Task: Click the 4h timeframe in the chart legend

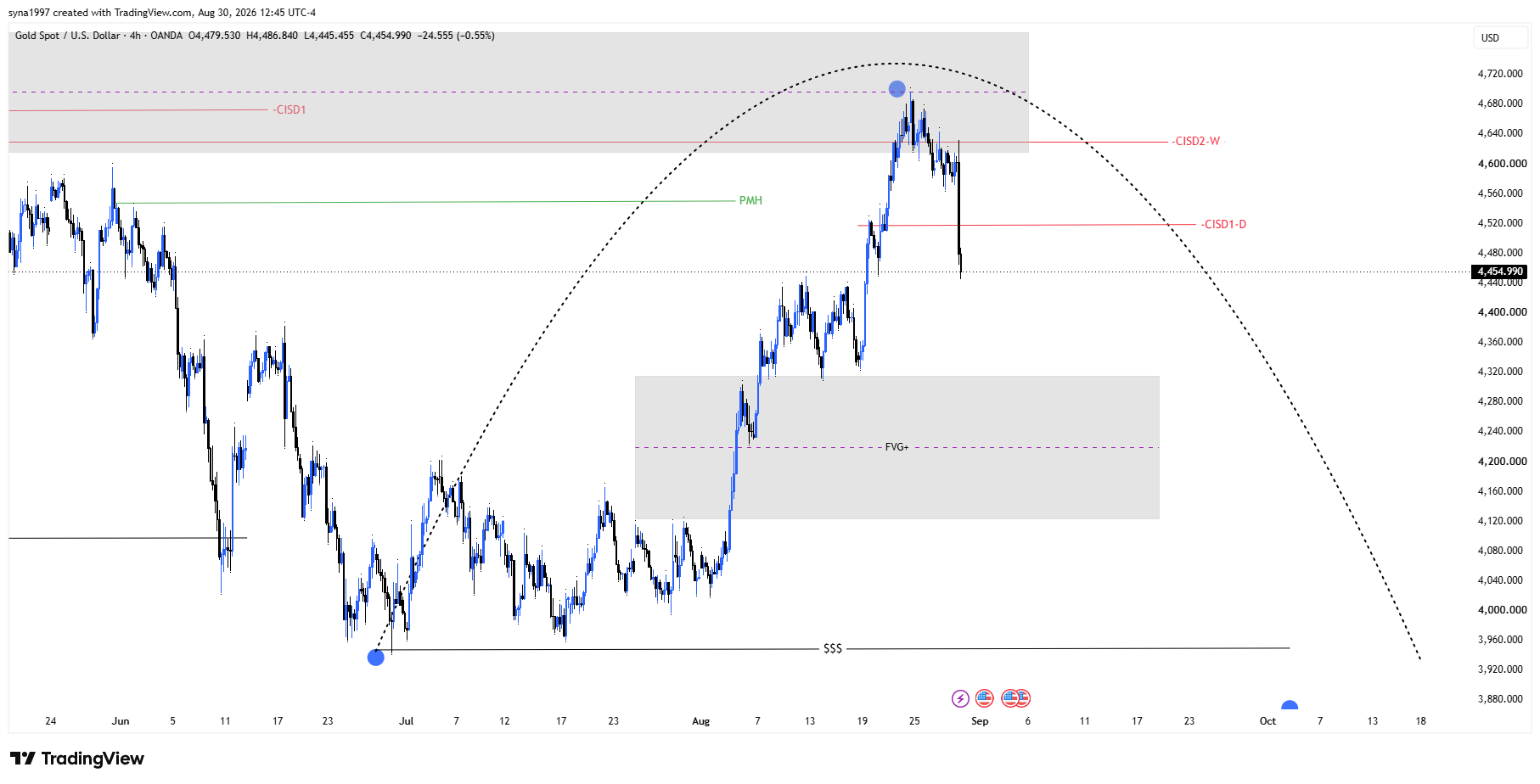Action: [135, 36]
